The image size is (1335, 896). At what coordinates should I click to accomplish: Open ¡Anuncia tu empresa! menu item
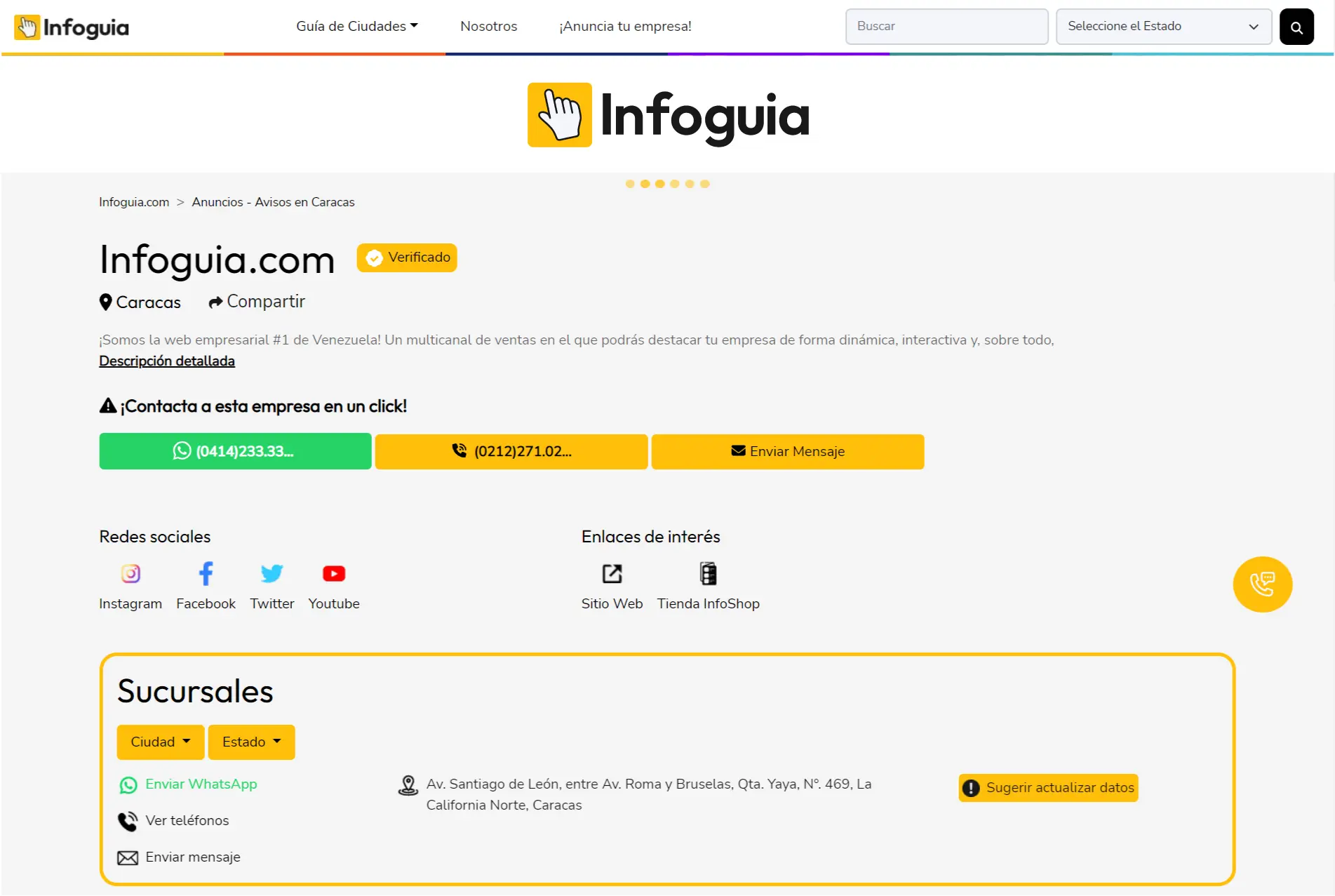pos(624,26)
